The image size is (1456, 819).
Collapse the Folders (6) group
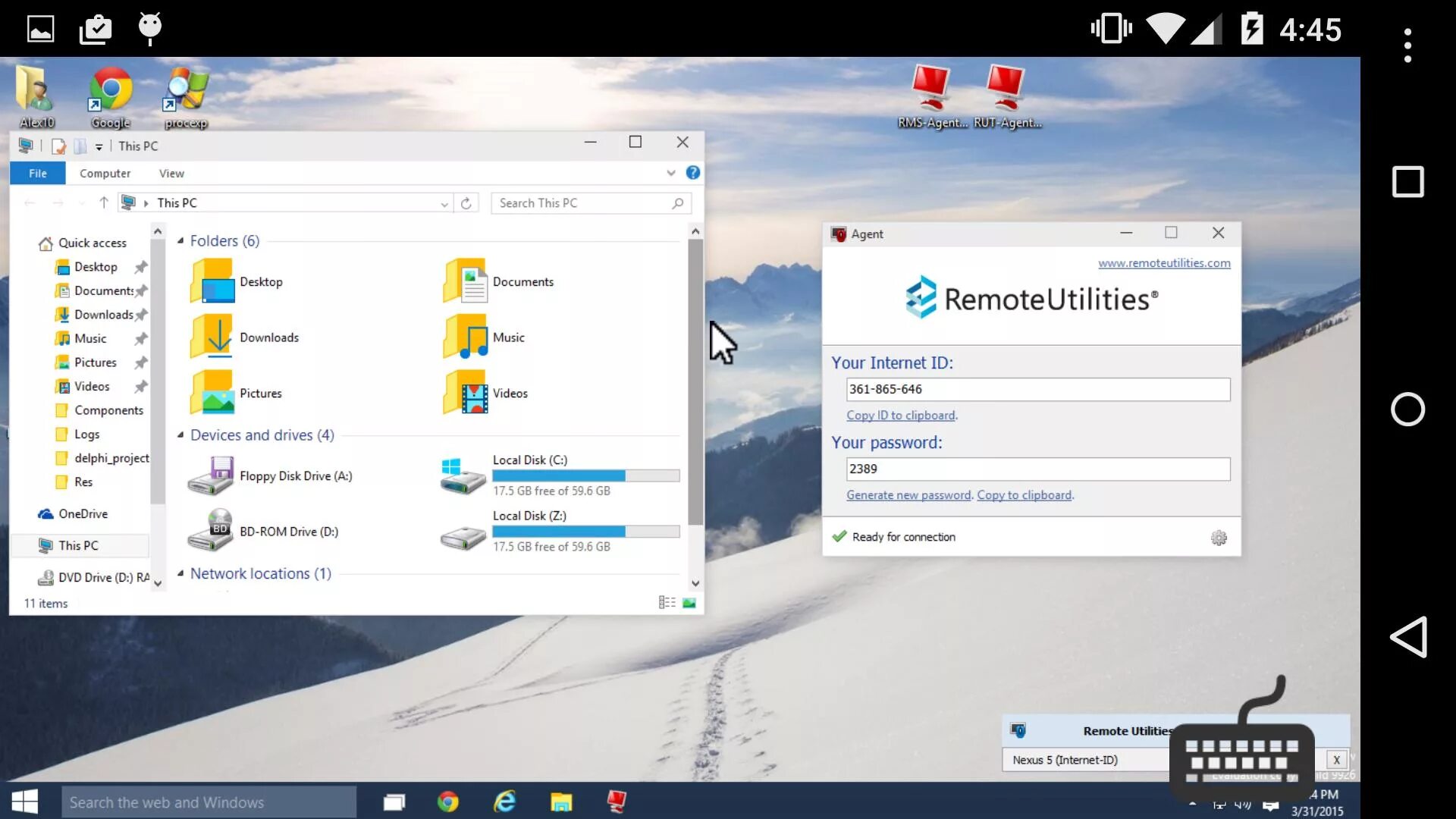[180, 241]
